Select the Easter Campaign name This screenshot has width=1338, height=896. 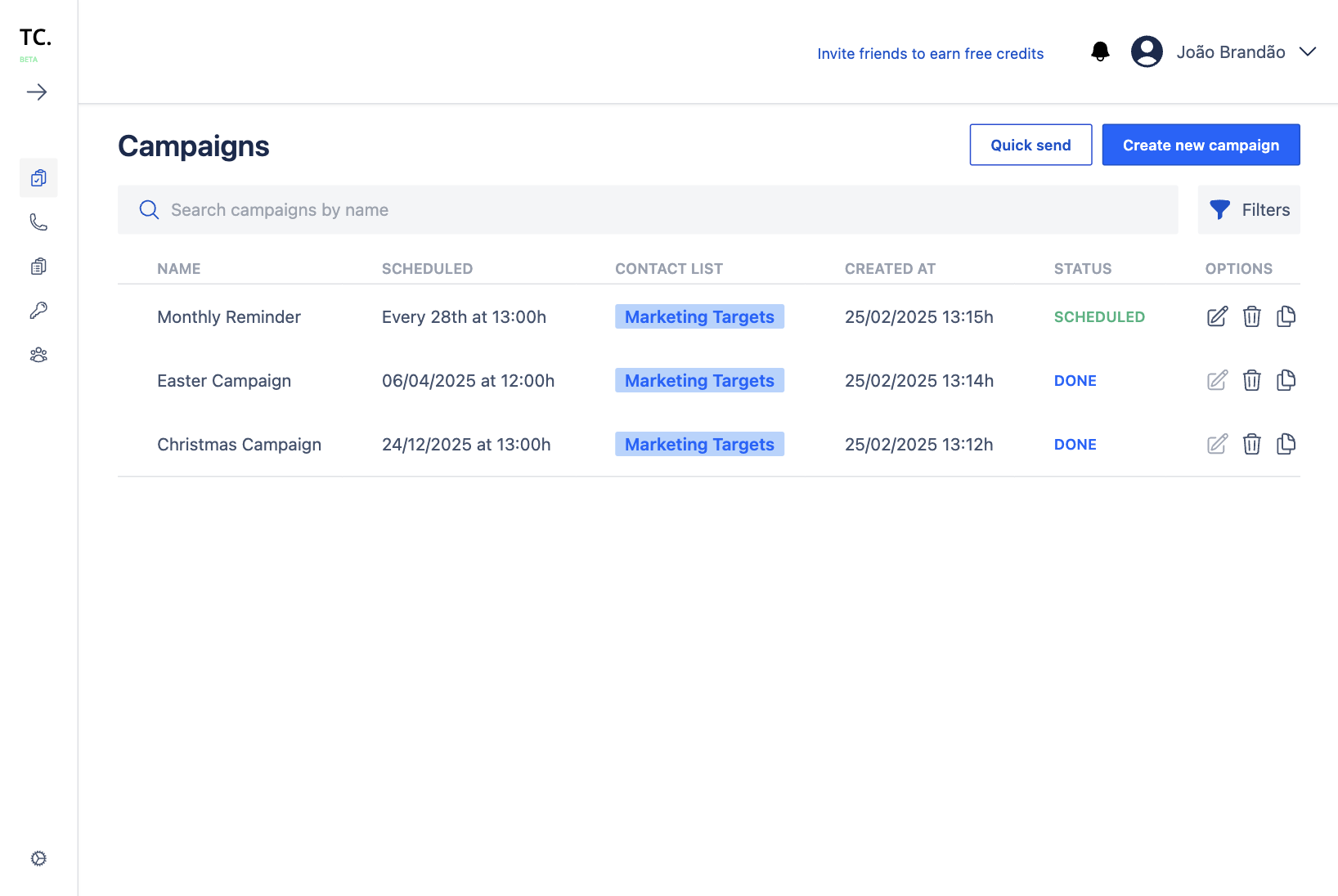coord(224,381)
